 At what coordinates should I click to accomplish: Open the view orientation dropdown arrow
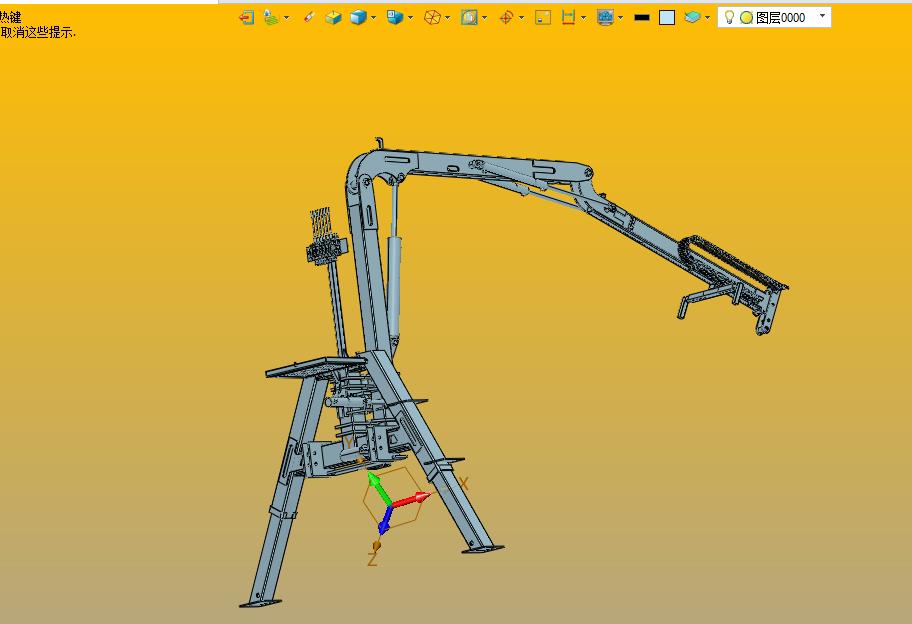click(411, 18)
